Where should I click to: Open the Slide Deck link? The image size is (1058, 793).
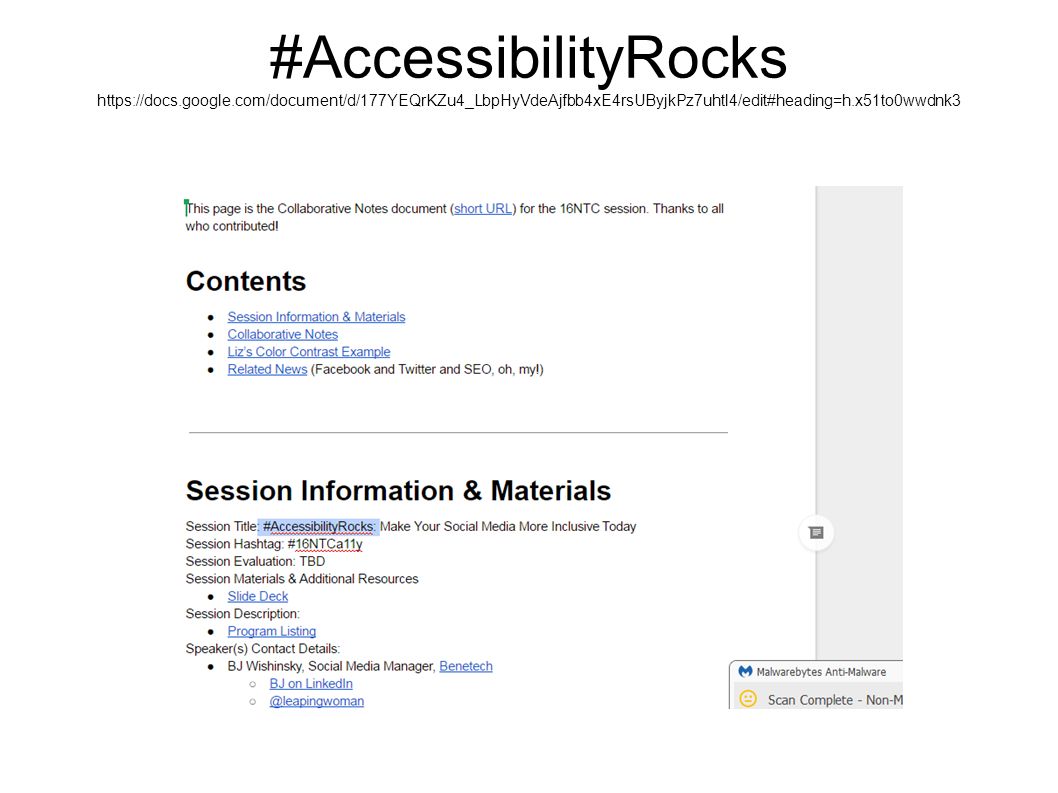point(257,596)
